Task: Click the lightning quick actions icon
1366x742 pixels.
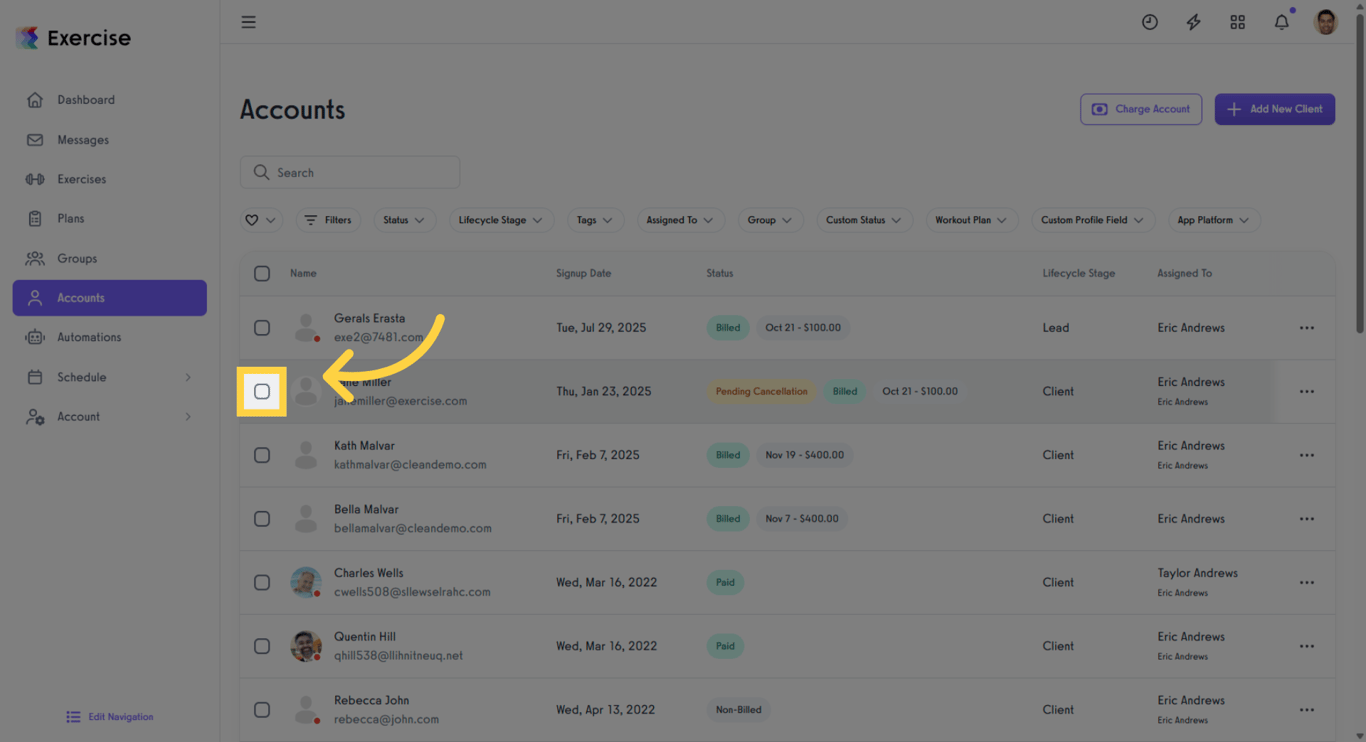Action: click(x=1193, y=21)
